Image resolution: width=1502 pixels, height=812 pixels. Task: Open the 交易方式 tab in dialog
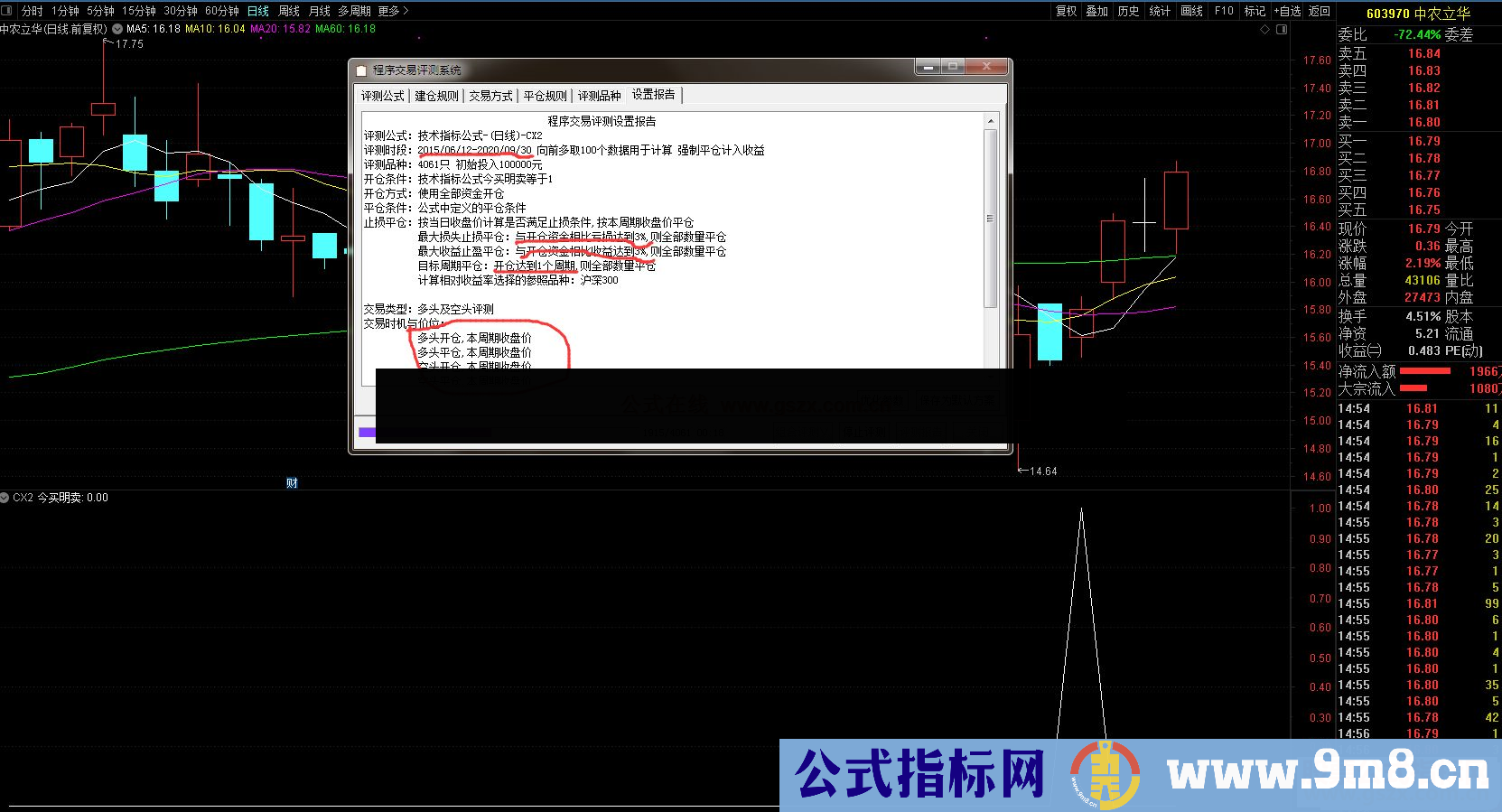pyautogui.click(x=490, y=96)
